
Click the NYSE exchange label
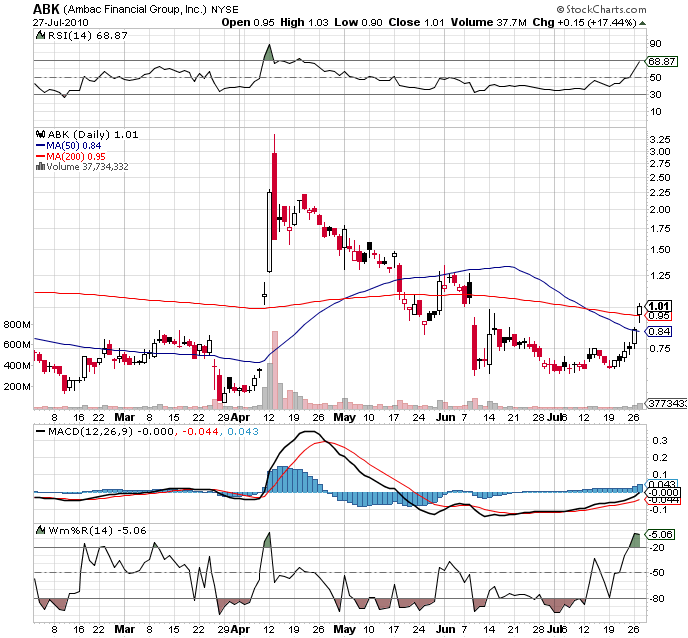pos(225,10)
